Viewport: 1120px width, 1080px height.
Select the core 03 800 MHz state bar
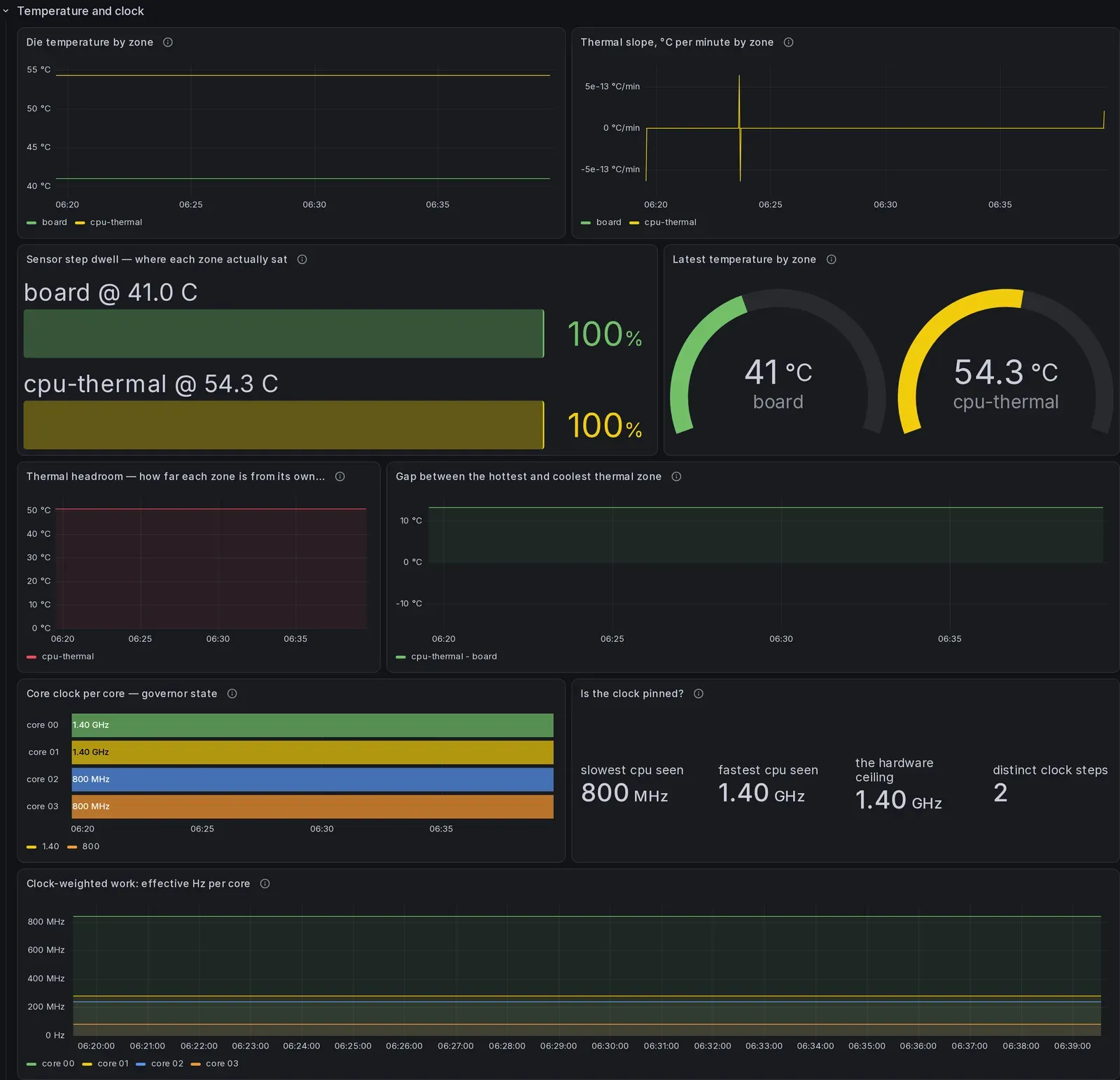click(x=312, y=806)
